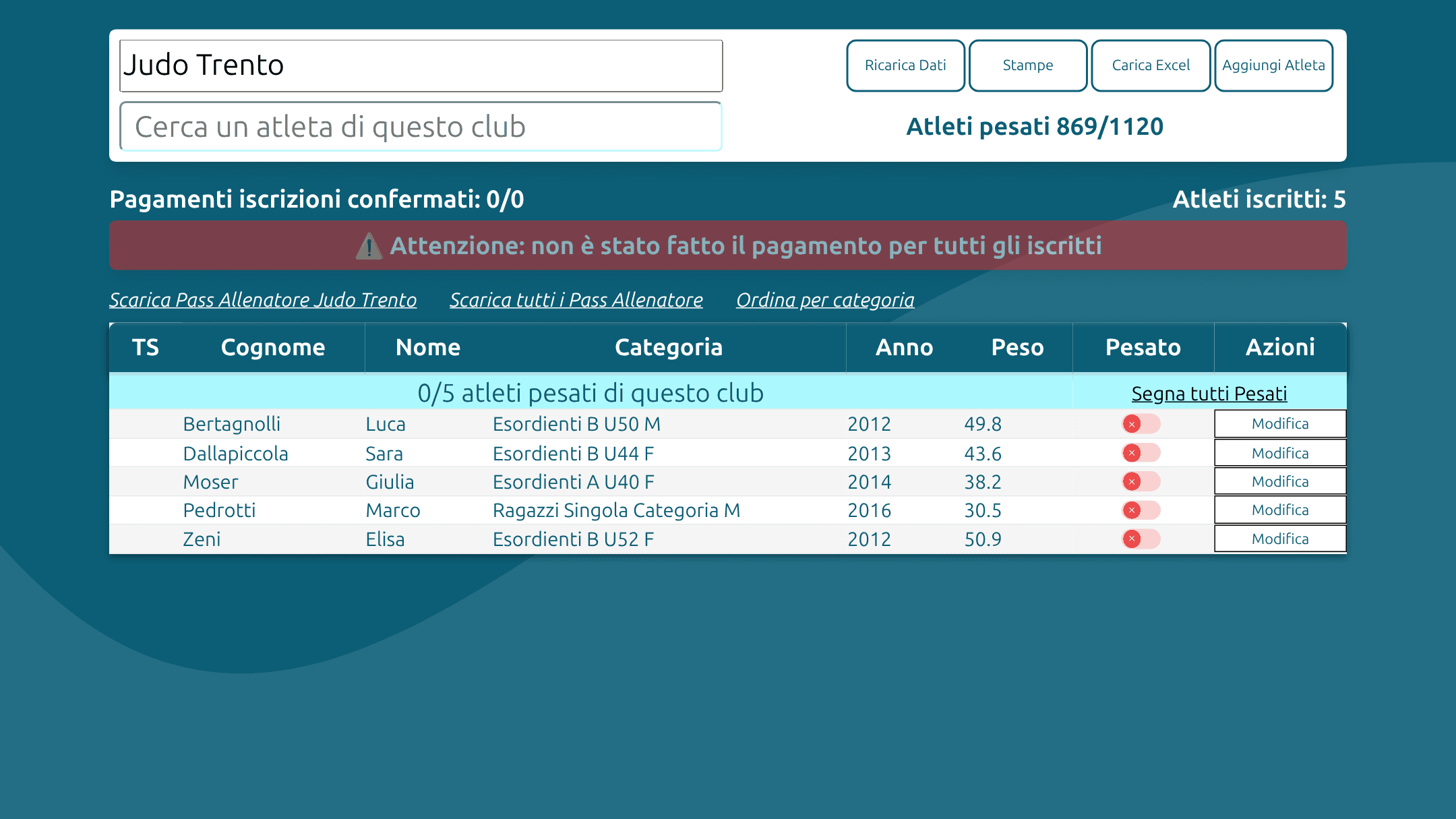The width and height of the screenshot is (1456, 819).
Task: Click Atleti iscritti: 5 label
Action: tap(1259, 200)
